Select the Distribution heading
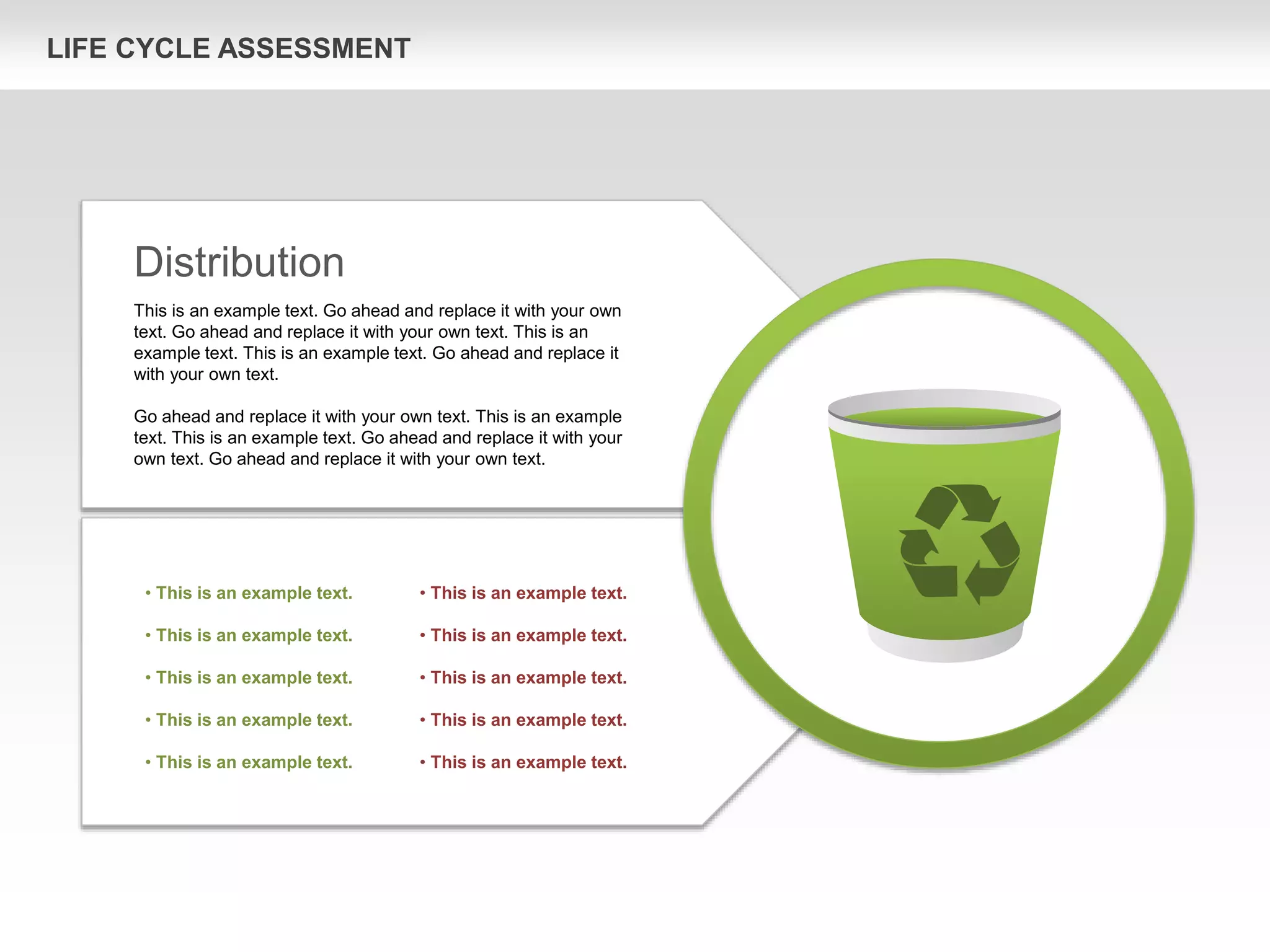Screen dimensions: 1270x952 pos(239,262)
